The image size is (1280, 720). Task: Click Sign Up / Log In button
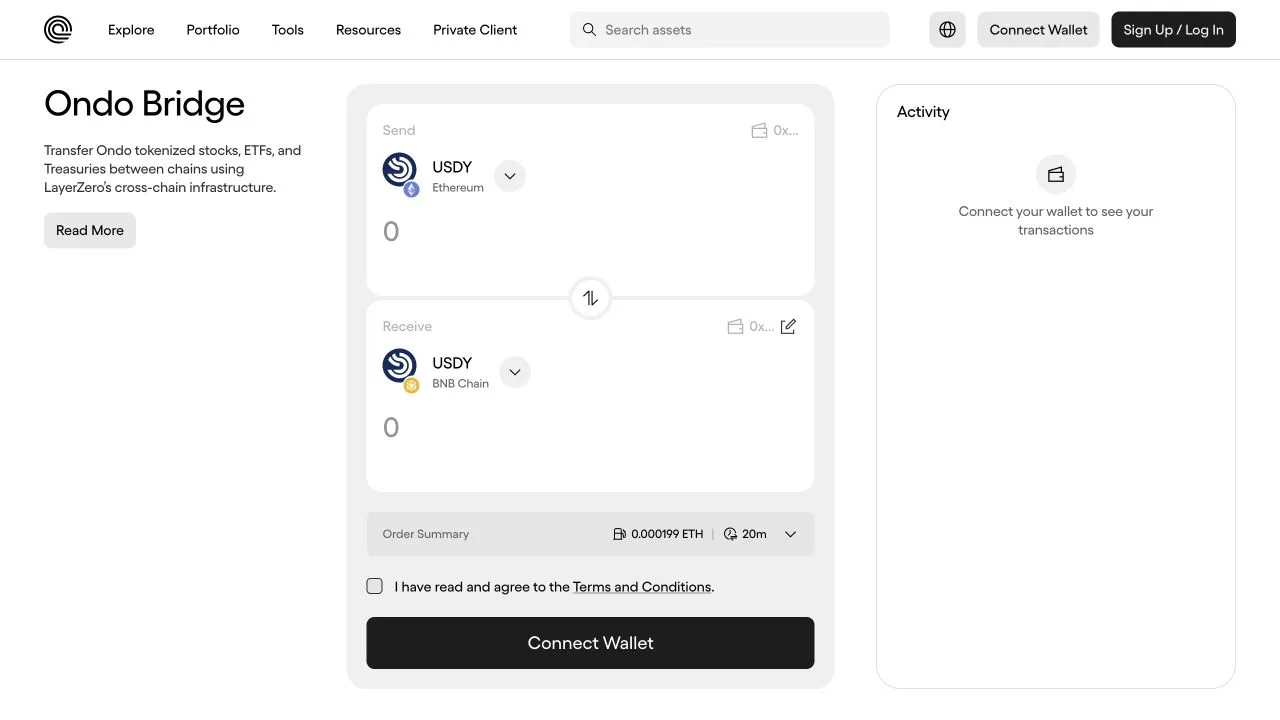click(1173, 30)
